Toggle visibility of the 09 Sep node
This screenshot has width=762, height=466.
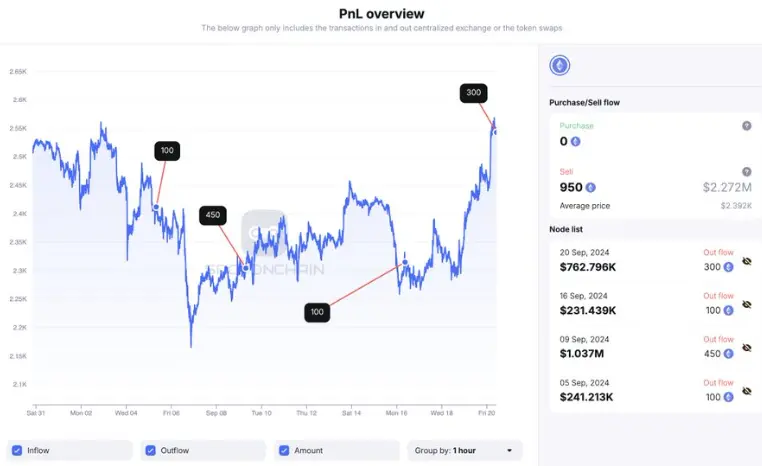coord(746,348)
